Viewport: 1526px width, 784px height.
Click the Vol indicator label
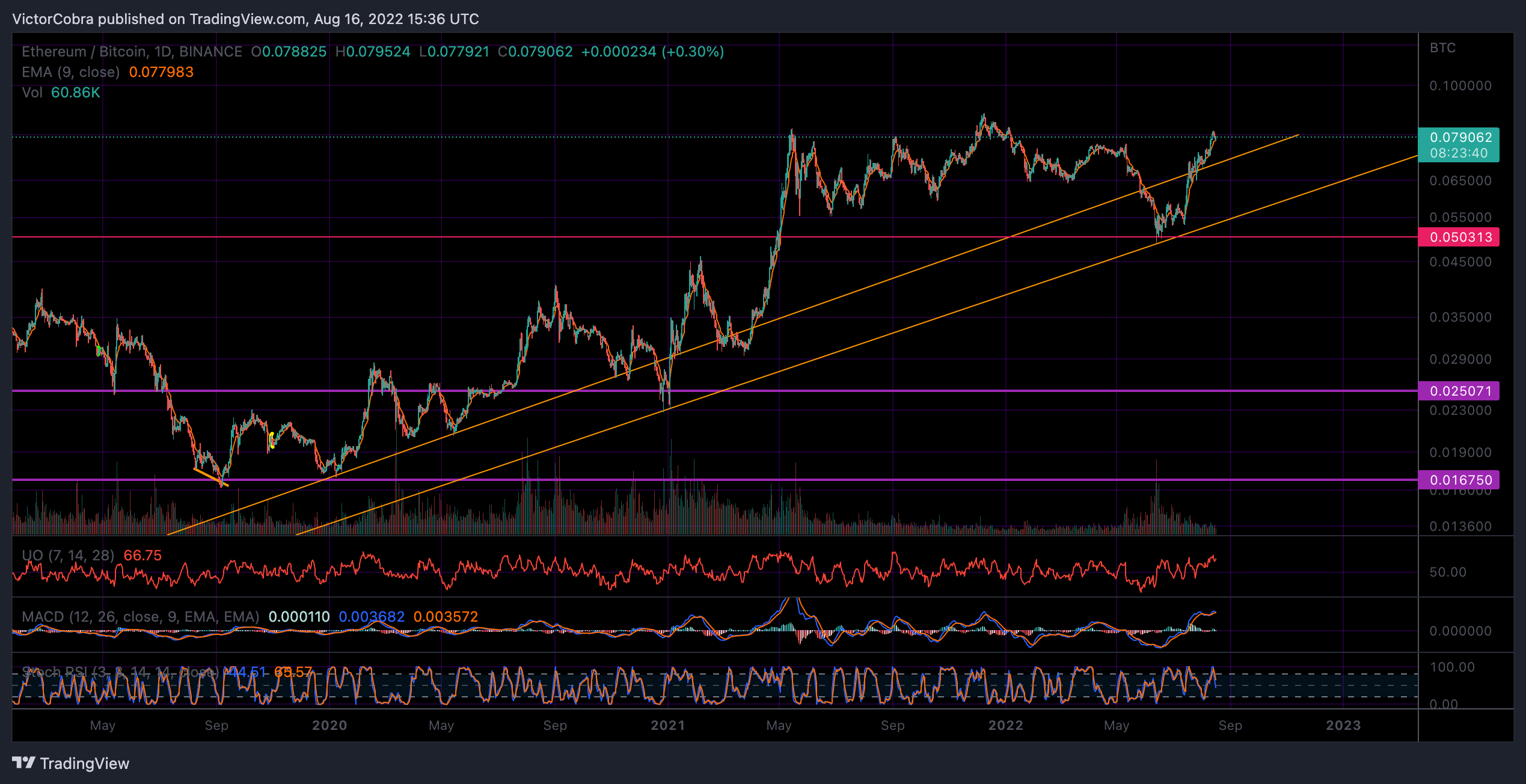click(32, 93)
